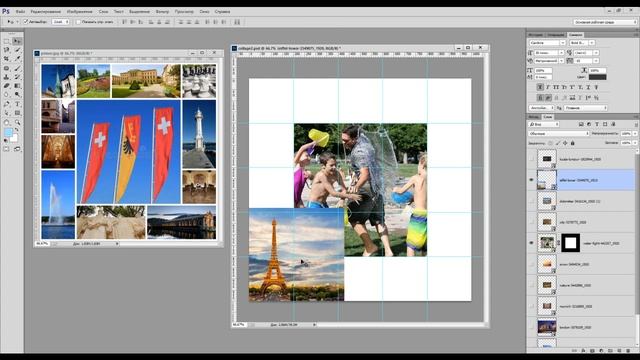
Task: Open the workspace switcher dropdown
Action: [604, 22]
